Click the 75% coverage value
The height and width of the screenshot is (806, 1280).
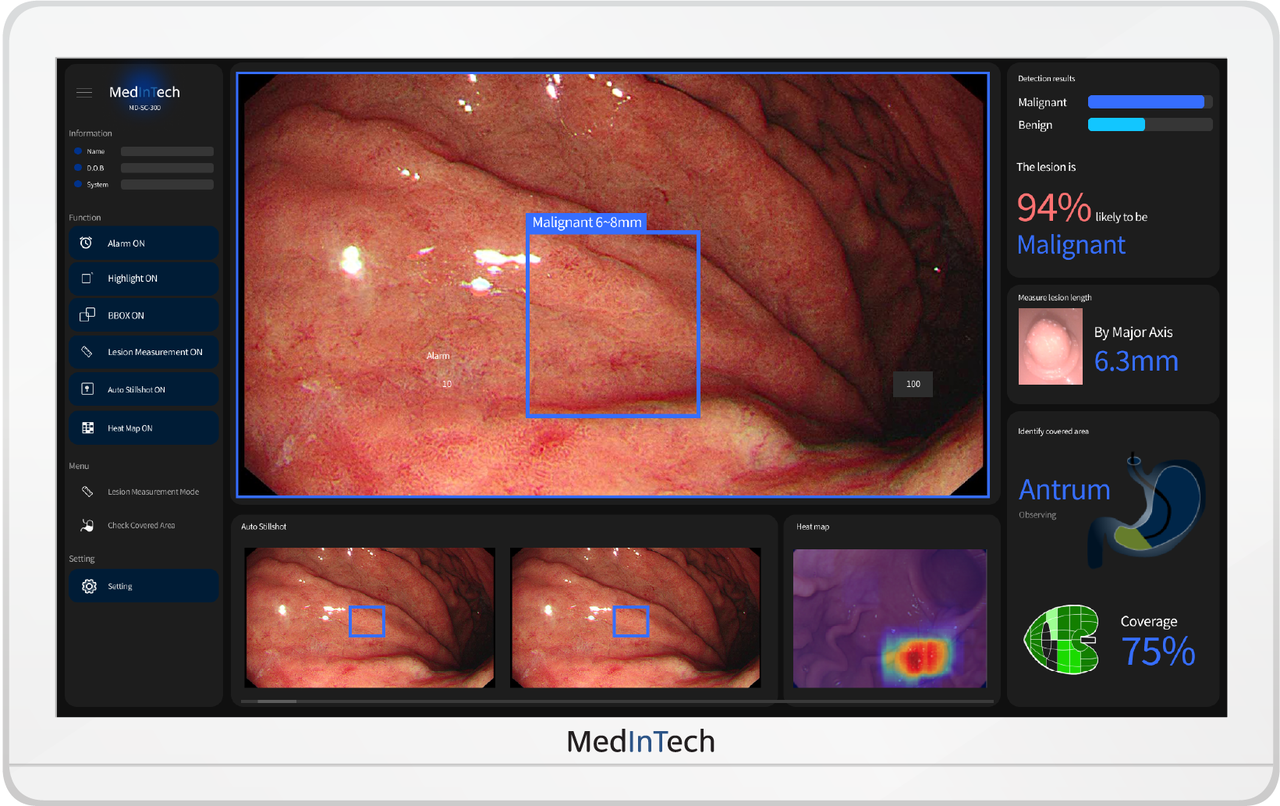point(1158,652)
